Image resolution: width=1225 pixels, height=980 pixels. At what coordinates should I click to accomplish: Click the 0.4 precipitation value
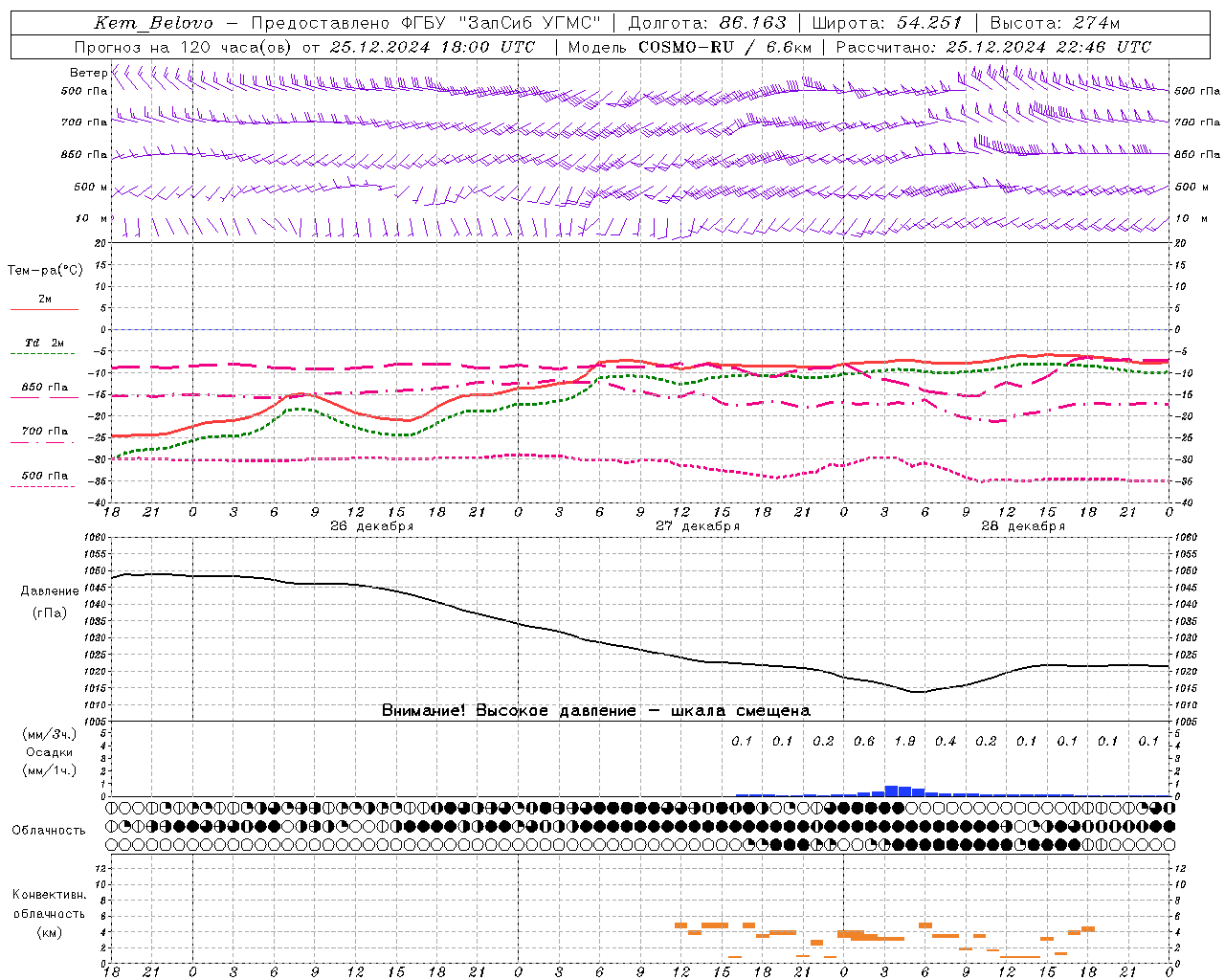tap(946, 741)
